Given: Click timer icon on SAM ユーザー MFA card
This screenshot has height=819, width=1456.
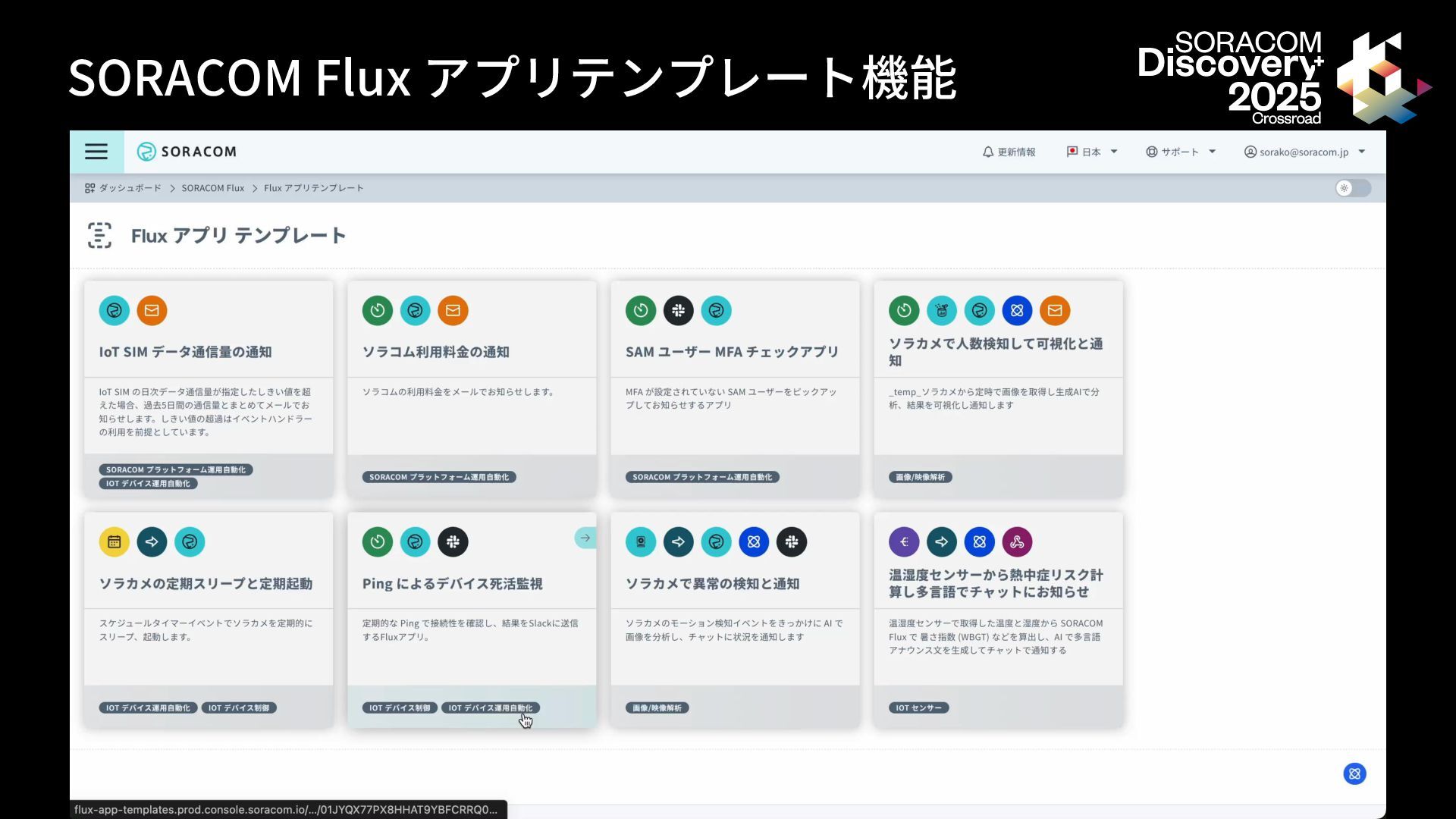Looking at the screenshot, I should pyautogui.click(x=641, y=310).
